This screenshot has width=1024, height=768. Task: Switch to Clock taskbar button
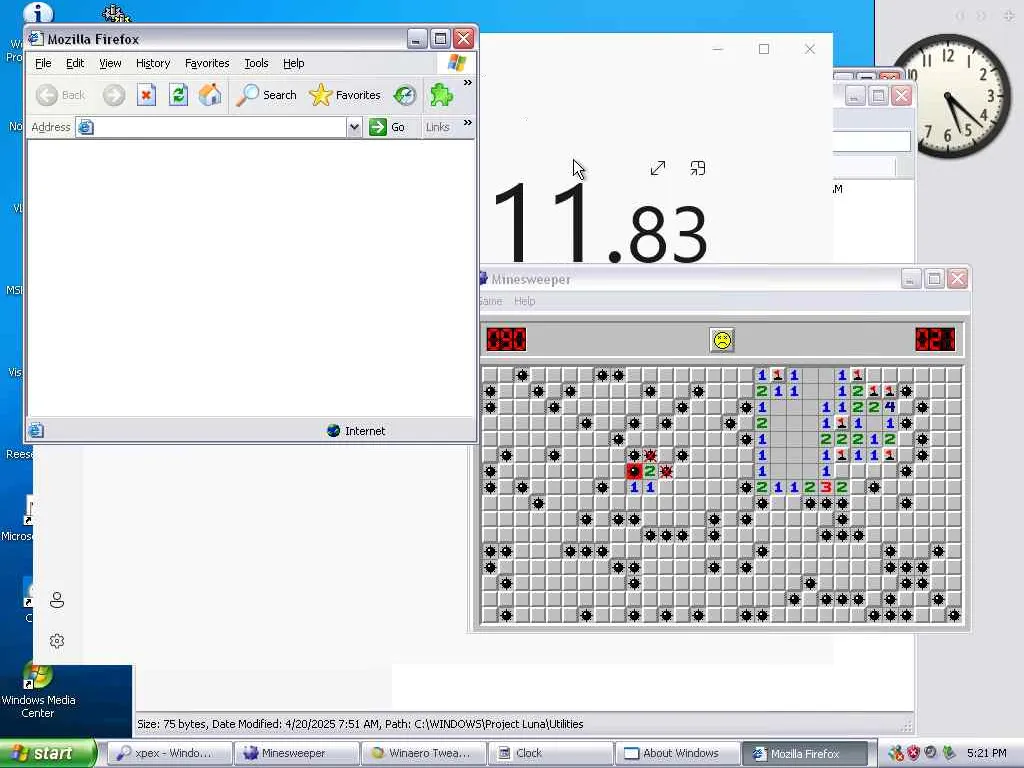pos(551,753)
